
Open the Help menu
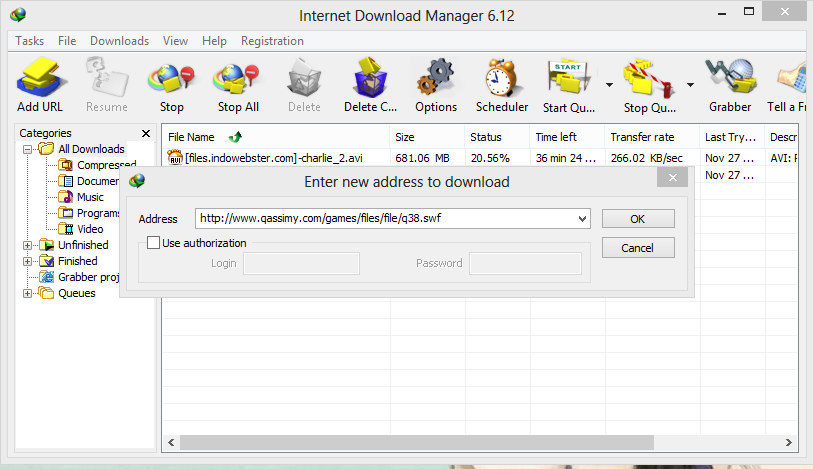pyautogui.click(x=214, y=41)
